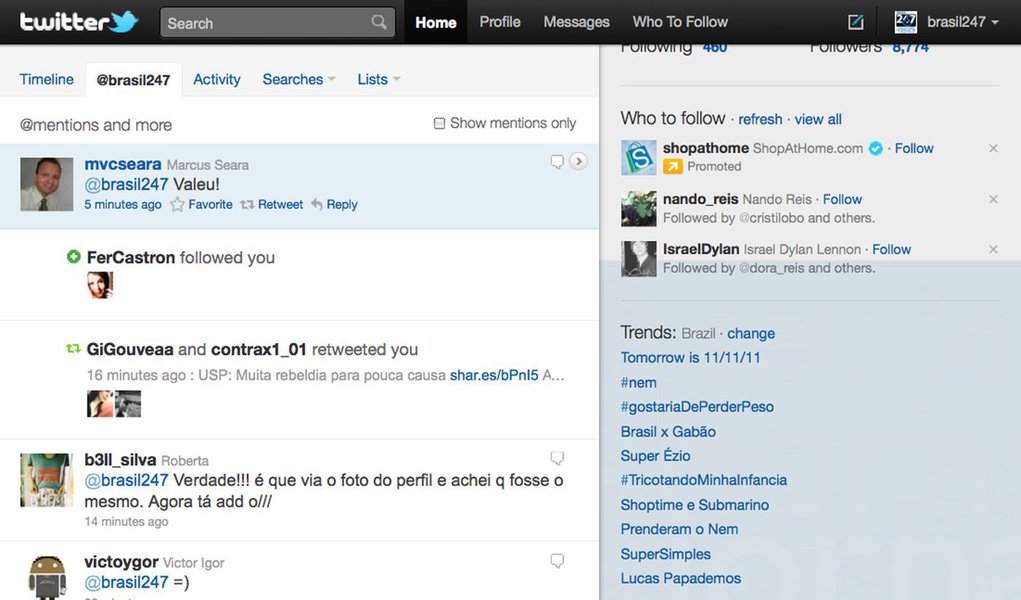Open Who To Follow in top navigation
The image size is (1021, 600).
[x=680, y=22]
